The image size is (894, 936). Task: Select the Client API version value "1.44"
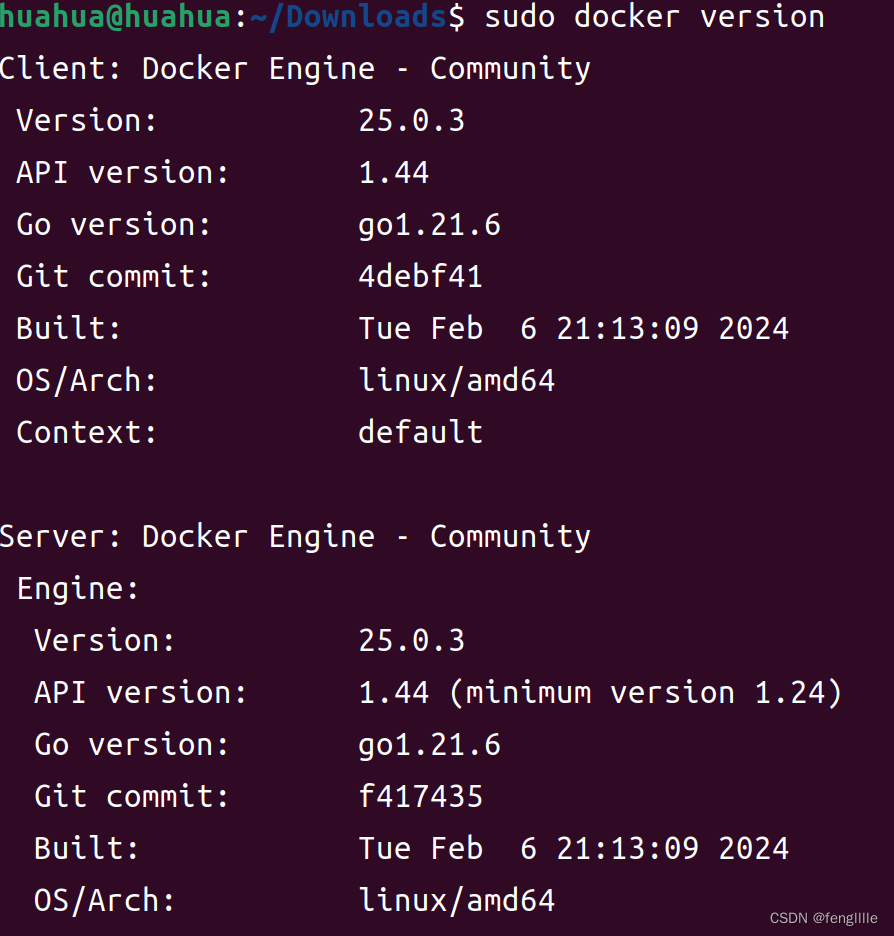[394, 173]
